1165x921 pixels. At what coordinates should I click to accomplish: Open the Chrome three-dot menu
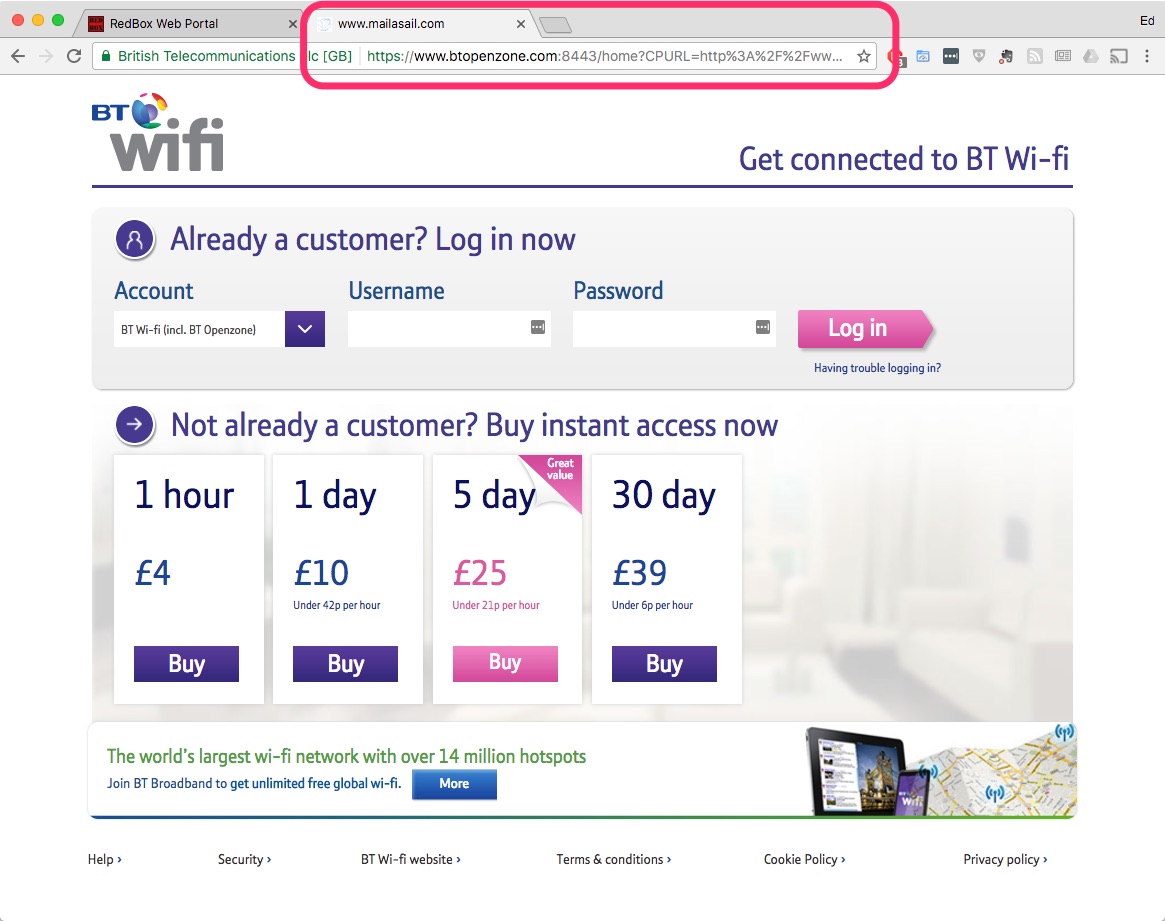click(x=1146, y=56)
